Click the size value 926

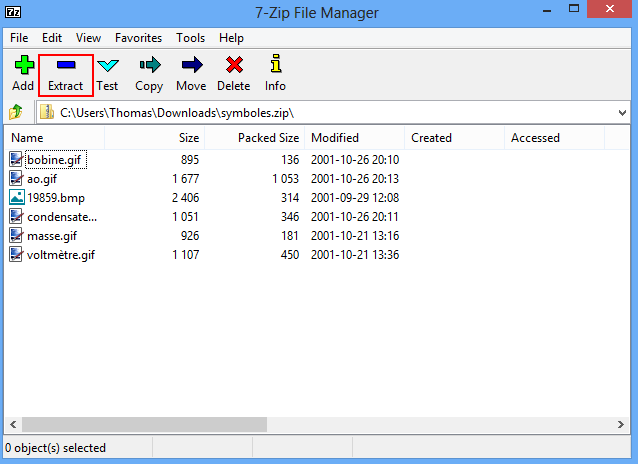[190, 236]
